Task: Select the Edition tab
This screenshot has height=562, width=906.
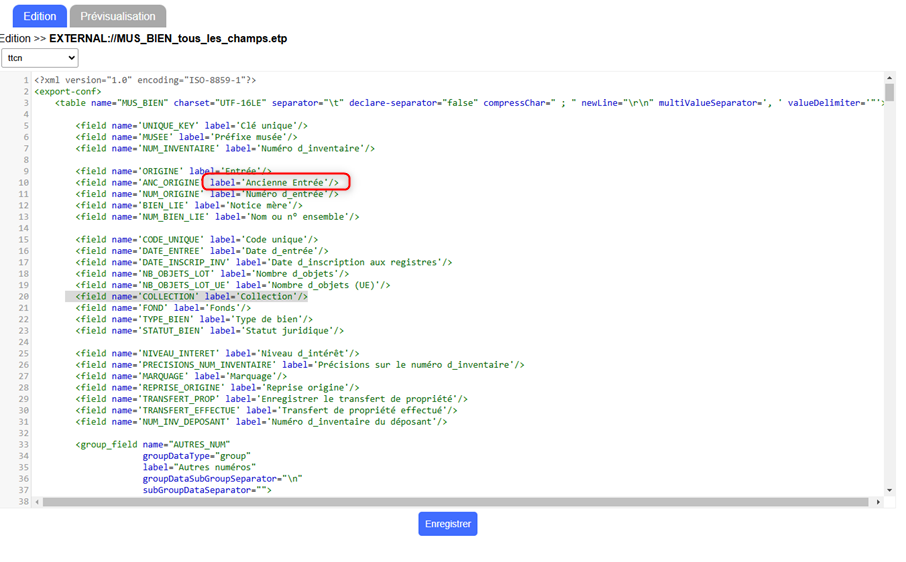Action: point(40,16)
